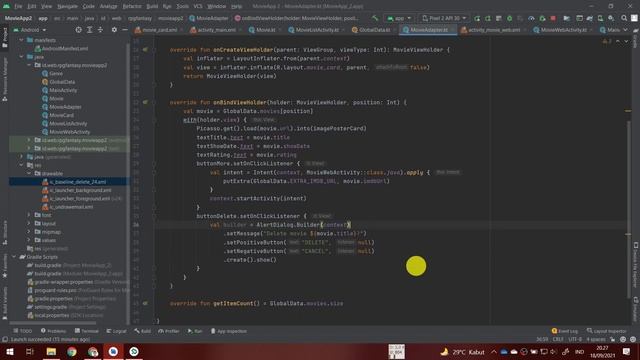This screenshot has width=640, height=360.
Task: Expand the mipmap folder
Action: pos(29,232)
